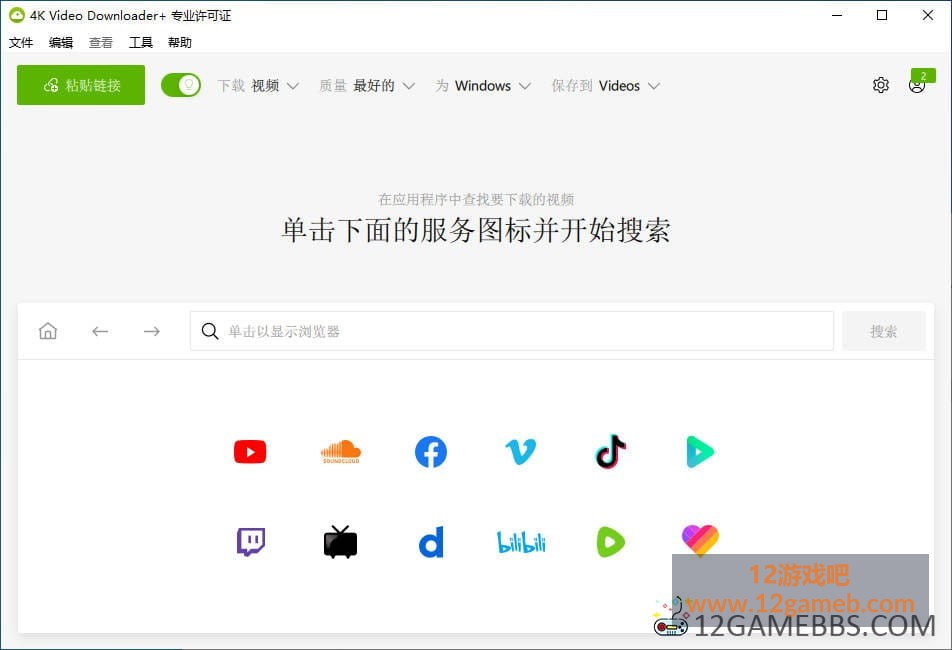Viewport: 952px width, 650px height.
Task: Expand the 保存到 Videos folder dropdown
Action: pos(606,86)
